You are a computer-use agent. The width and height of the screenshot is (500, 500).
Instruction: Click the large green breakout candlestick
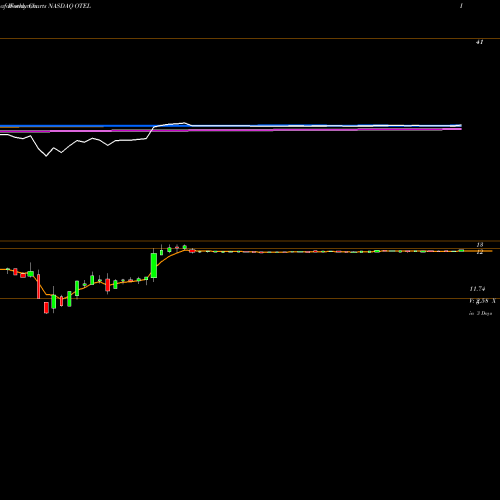click(154, 265)
